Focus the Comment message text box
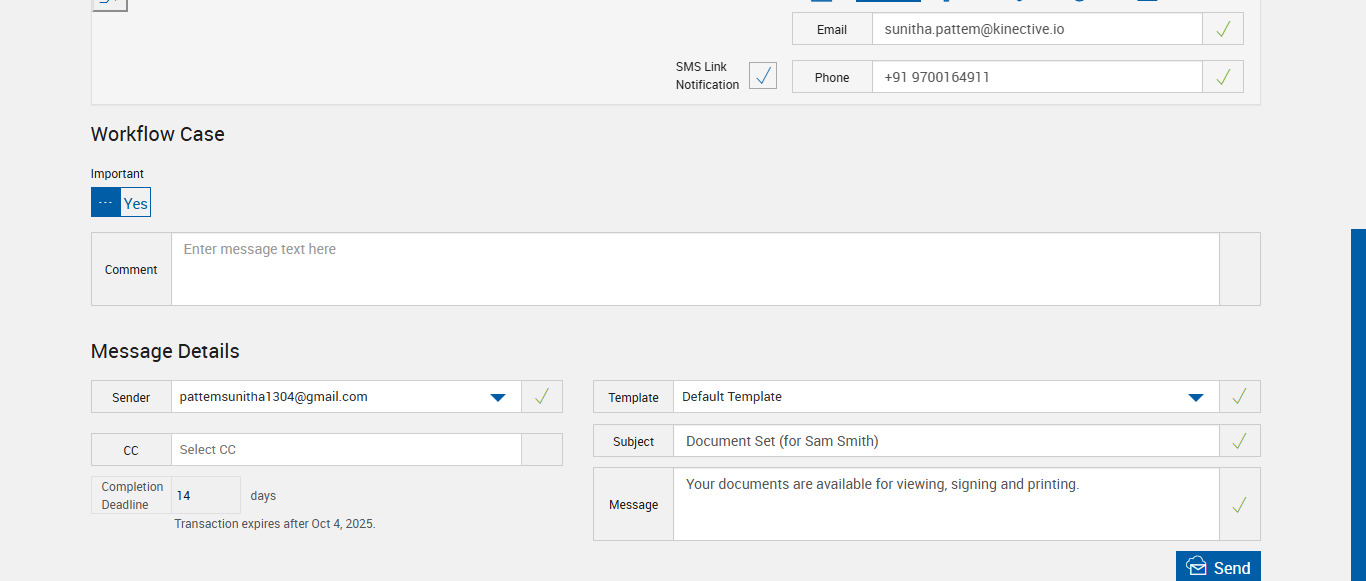 click(695, 269)
